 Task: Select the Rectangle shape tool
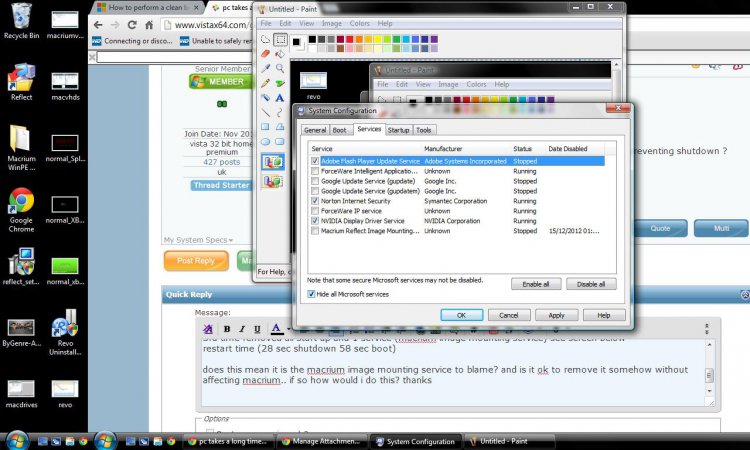(x=265, y=127)
